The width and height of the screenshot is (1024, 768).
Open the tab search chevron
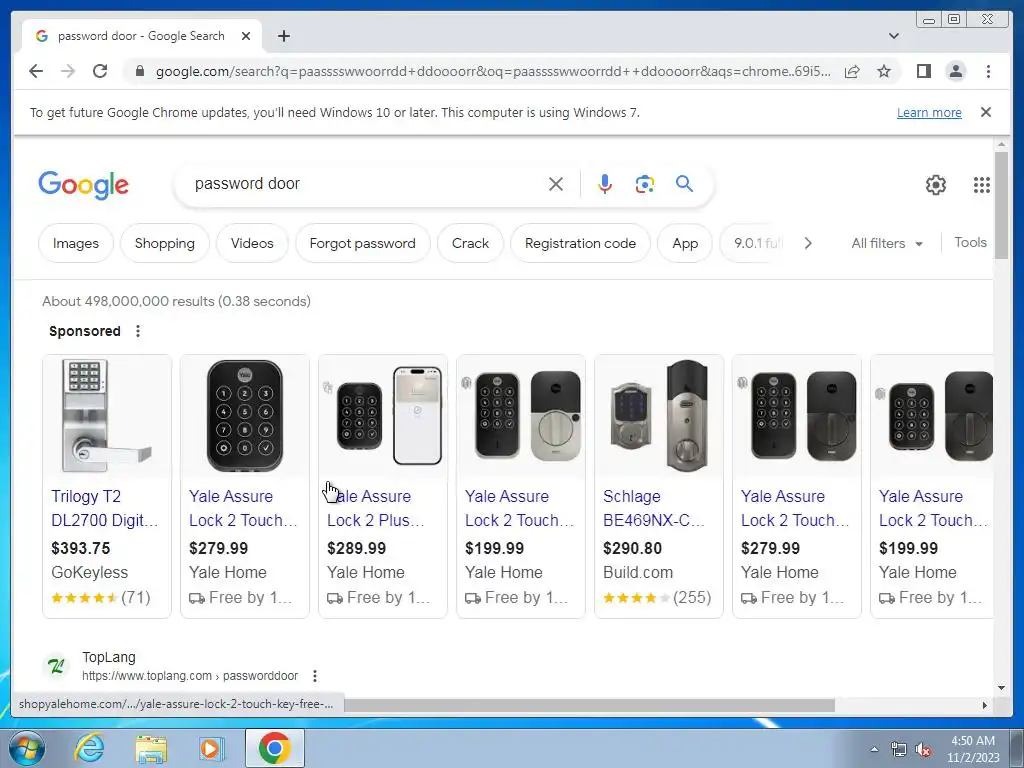click(x=893, y=36)
